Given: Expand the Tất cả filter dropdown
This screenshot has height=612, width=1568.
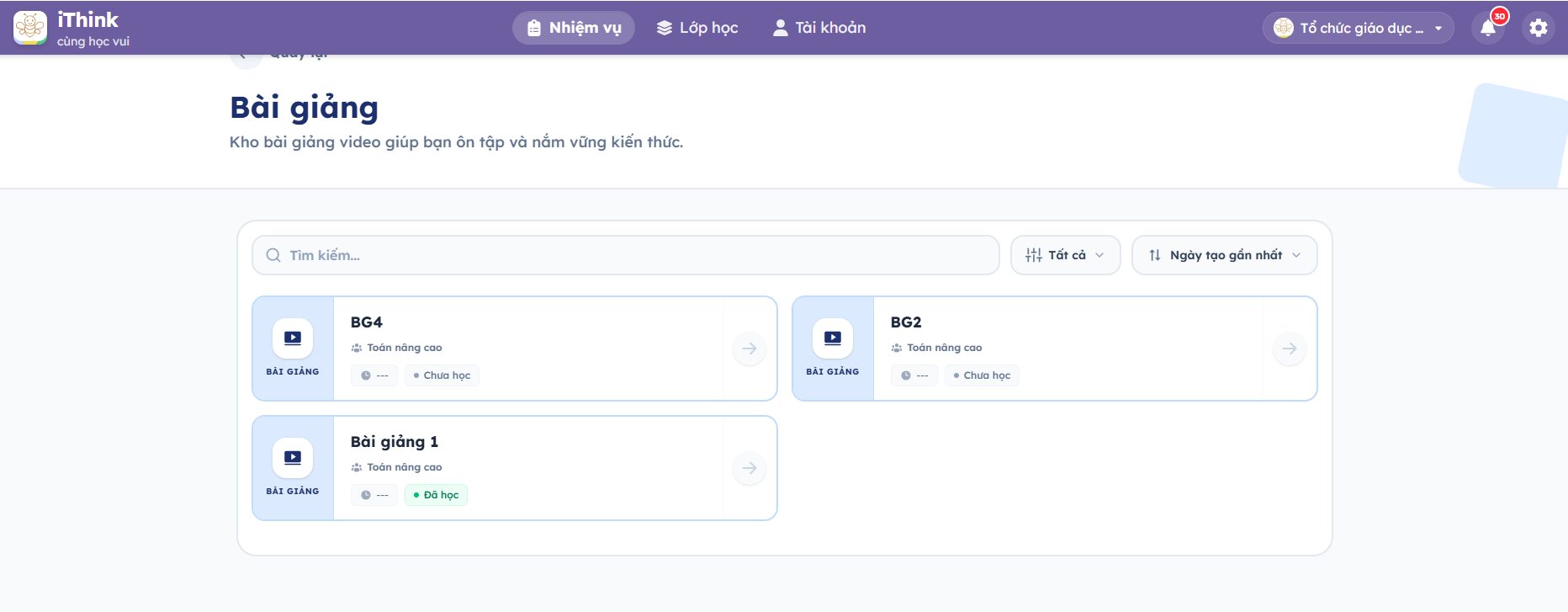Looking at the screenshot, I should tap(1065, 255).
